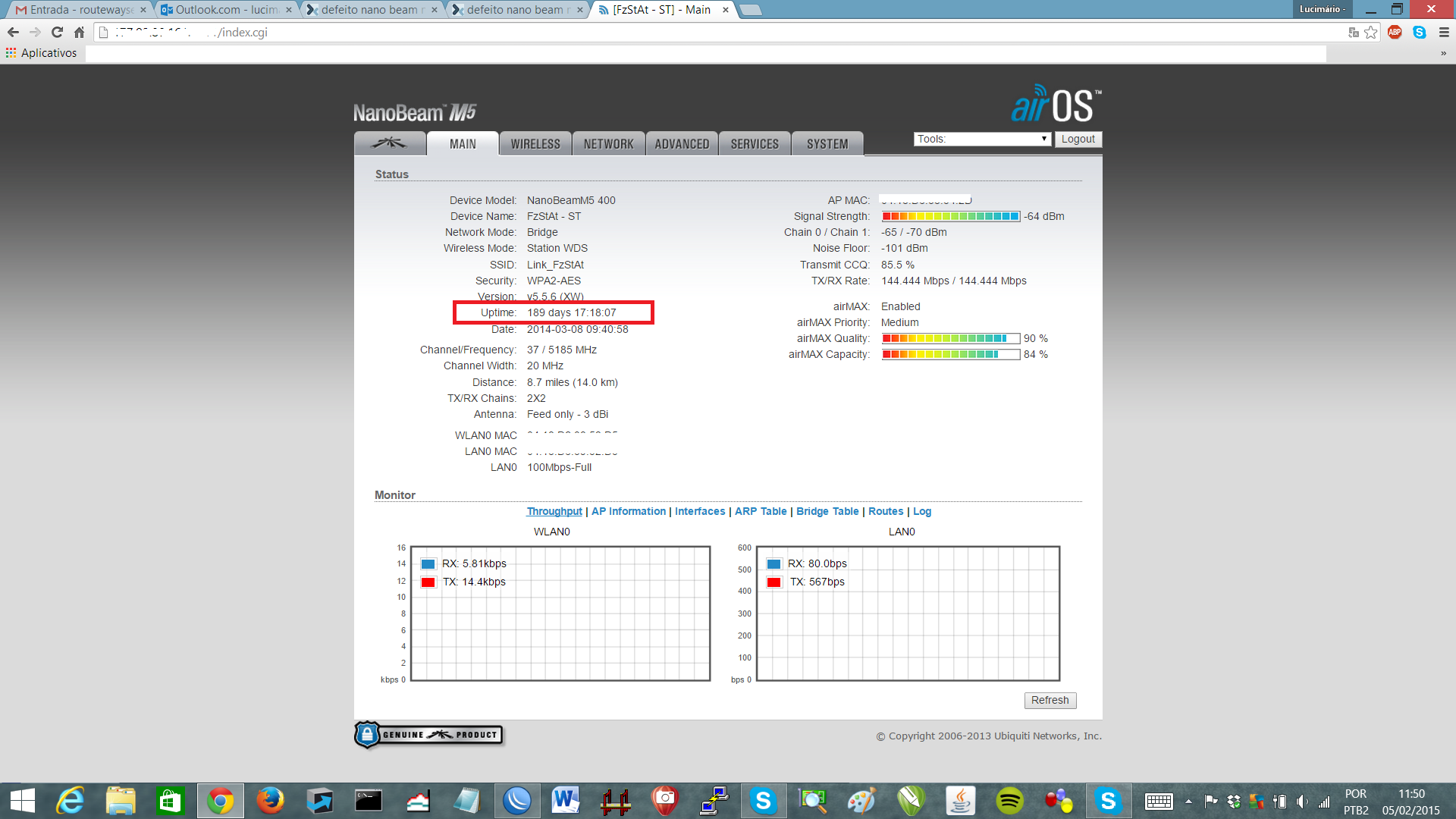Expand the bookmarks overflow chevron
1456x819 pixels.
[1443, 53]
